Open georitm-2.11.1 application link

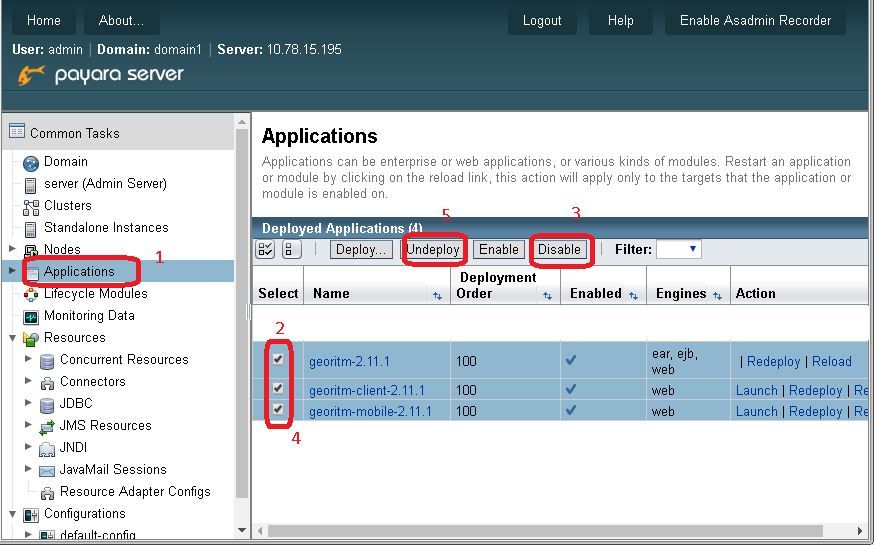click(349, 361)
